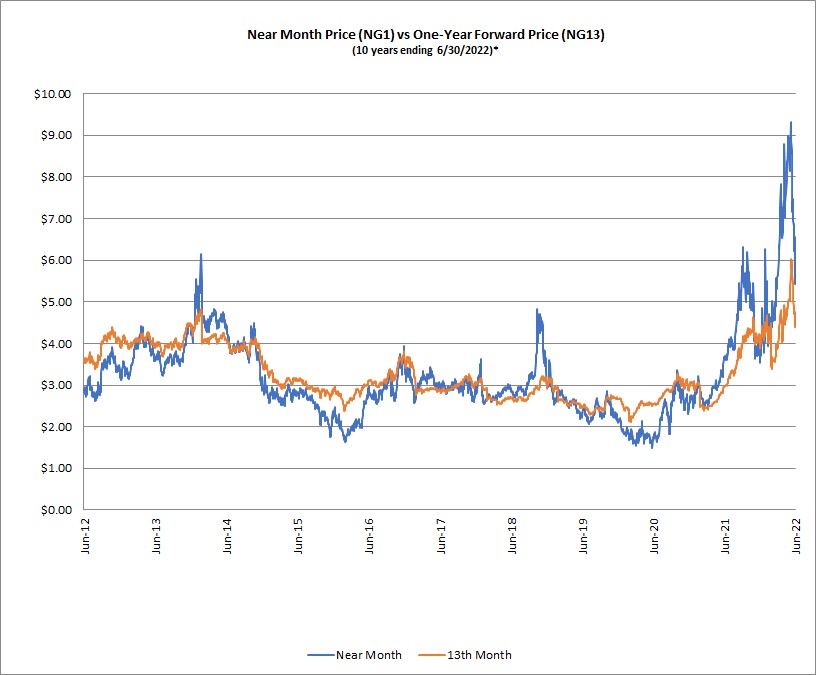Select the subtitle '(10 years ending 6/30/2022)*'
The height and width of the screenshot is (675, 816).
[x=425, y=50]
